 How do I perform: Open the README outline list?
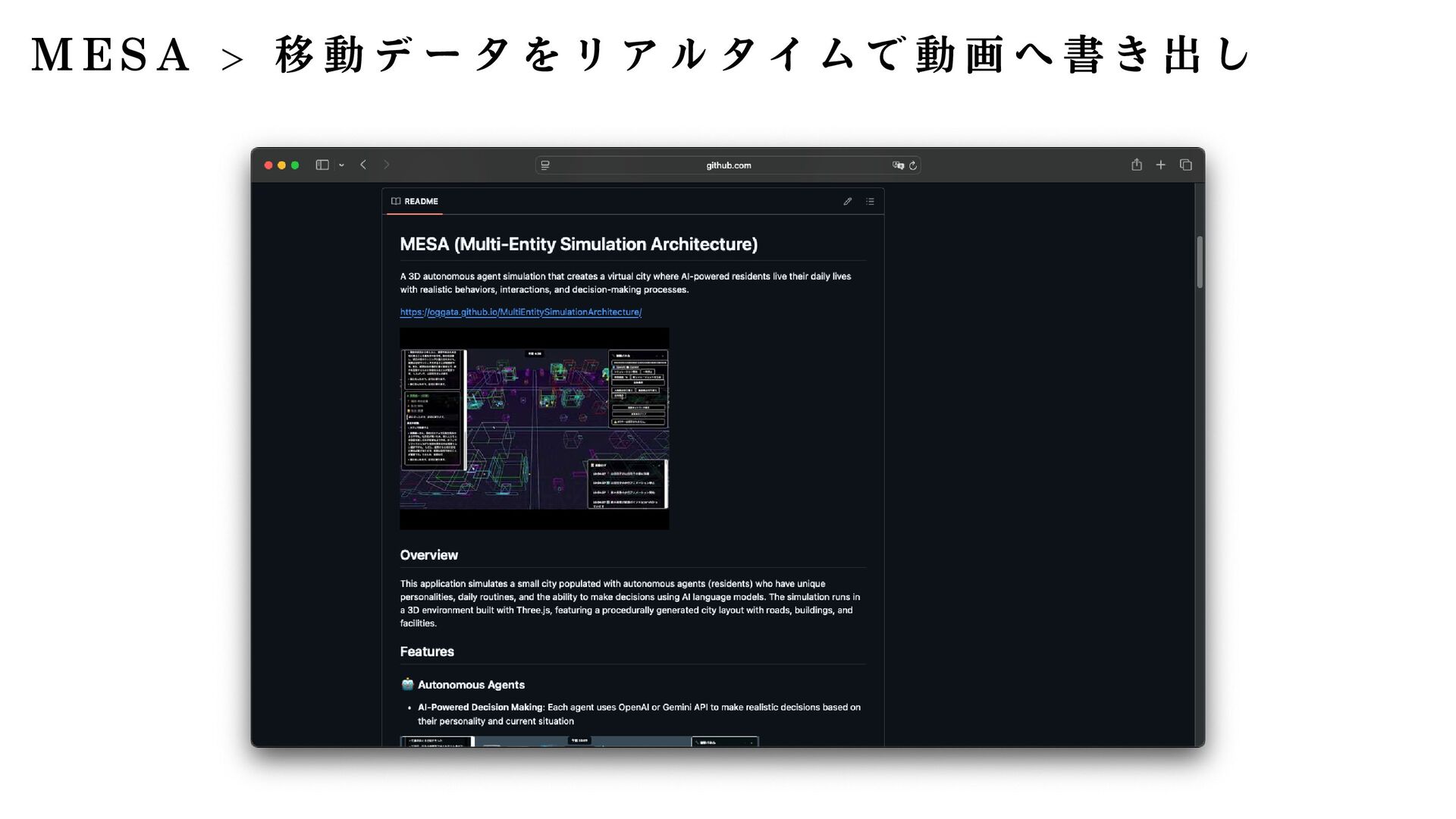click(871, 202)
